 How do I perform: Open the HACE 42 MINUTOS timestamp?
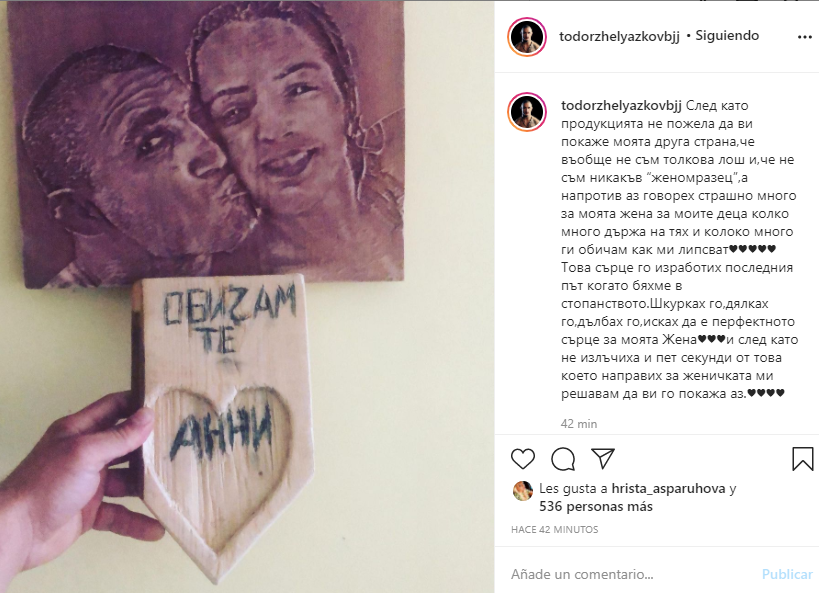tap(554, 529)
